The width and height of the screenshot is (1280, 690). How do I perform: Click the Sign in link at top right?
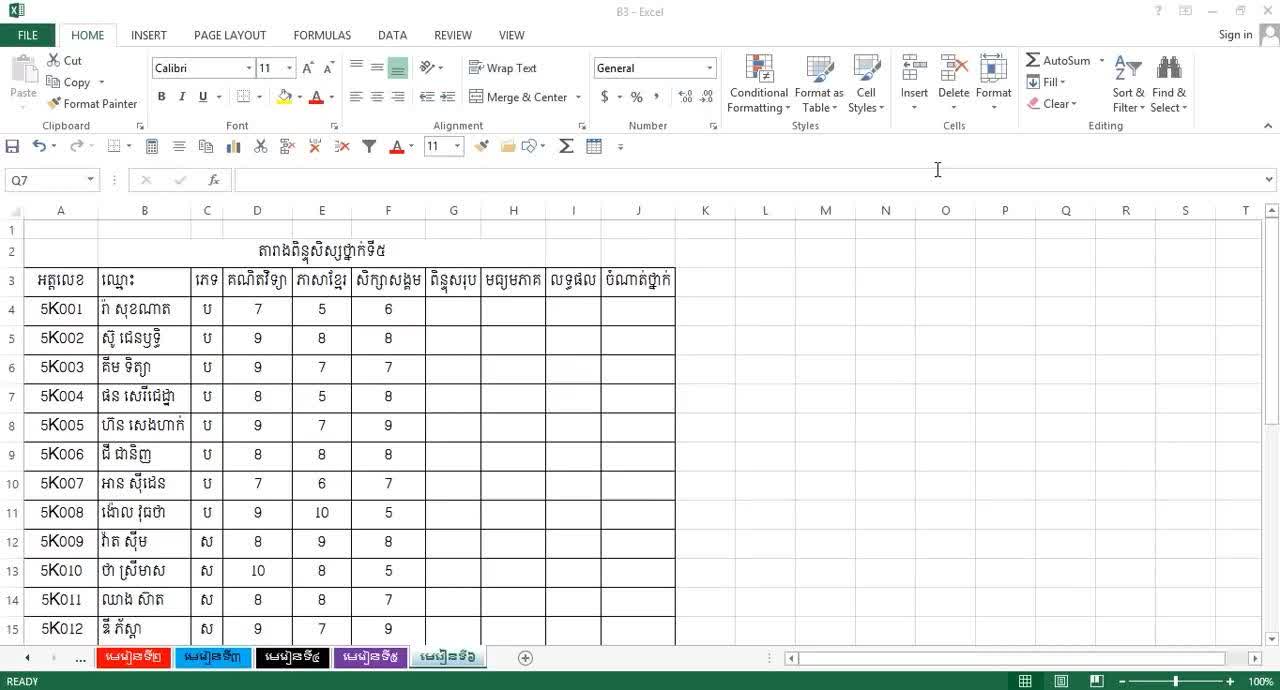[1234, 34]
